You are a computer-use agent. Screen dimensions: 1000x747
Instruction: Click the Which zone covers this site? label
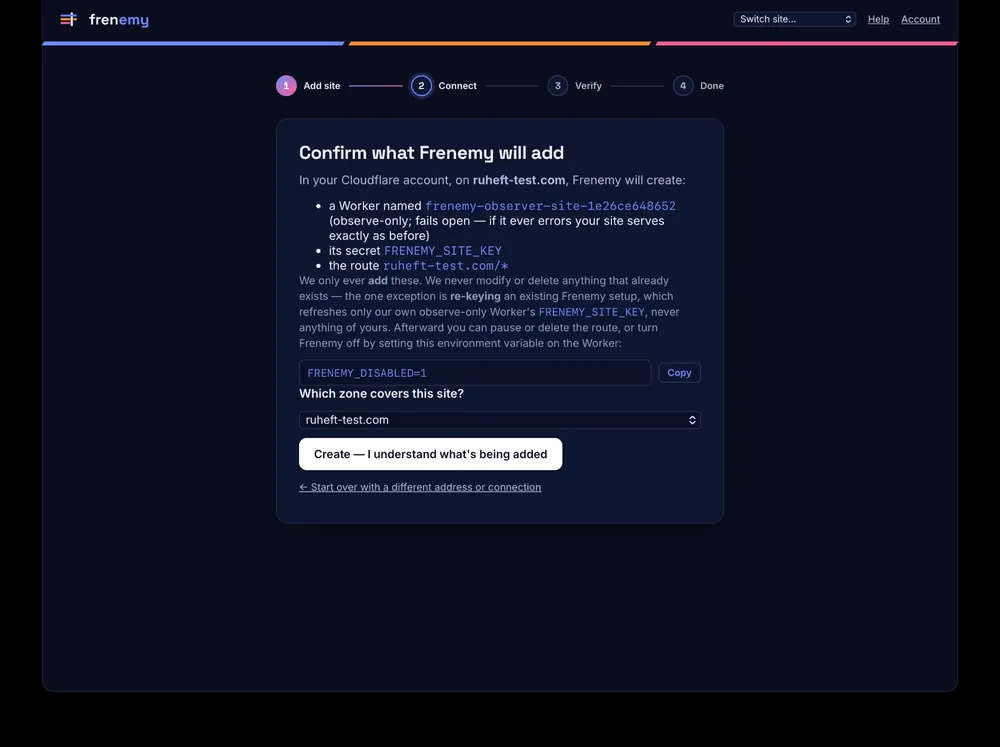click(381, 394)
